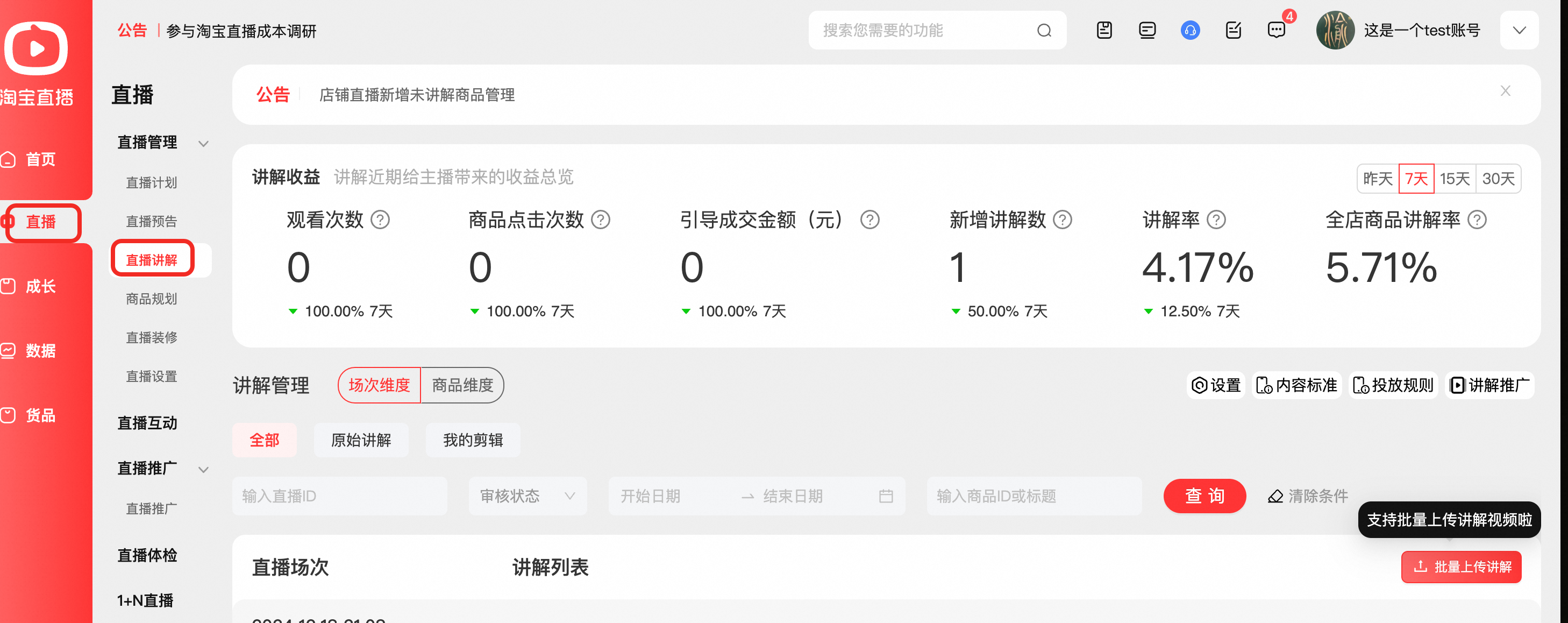Select the 7天 time range
Screen dimensions: 1568x623
[x=1416, y=179]
